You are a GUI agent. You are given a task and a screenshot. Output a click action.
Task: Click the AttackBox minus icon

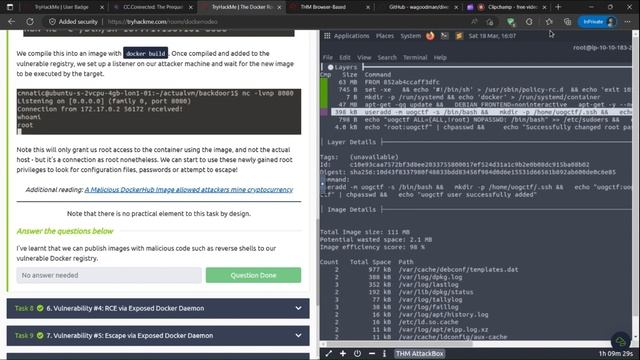click(x=372, y=353)
